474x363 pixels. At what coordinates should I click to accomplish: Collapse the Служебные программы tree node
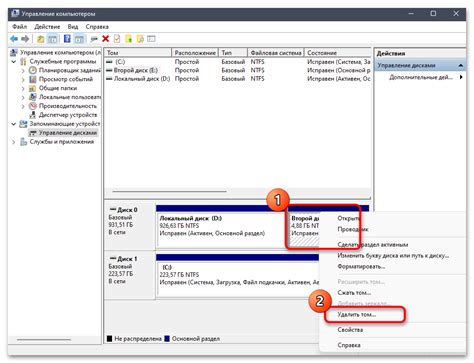(14, 62)
